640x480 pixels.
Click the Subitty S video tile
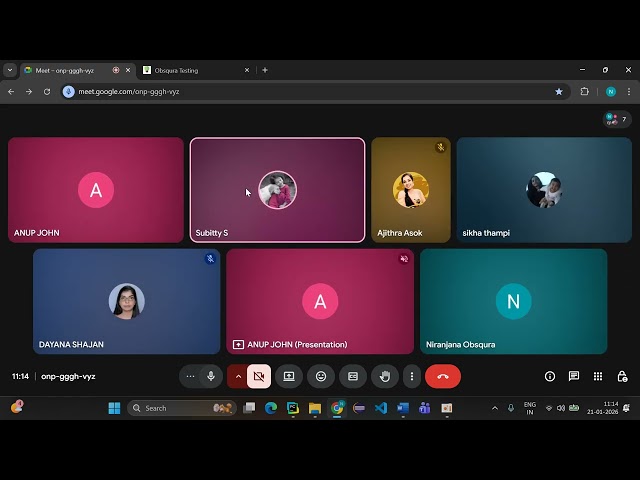coord(277,190)
